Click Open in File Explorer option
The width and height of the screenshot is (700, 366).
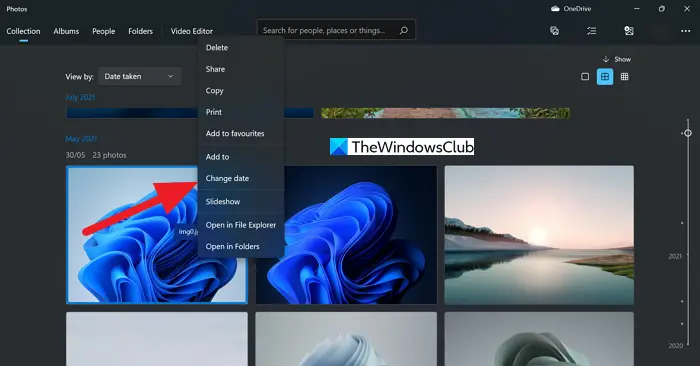click(241, 225)
